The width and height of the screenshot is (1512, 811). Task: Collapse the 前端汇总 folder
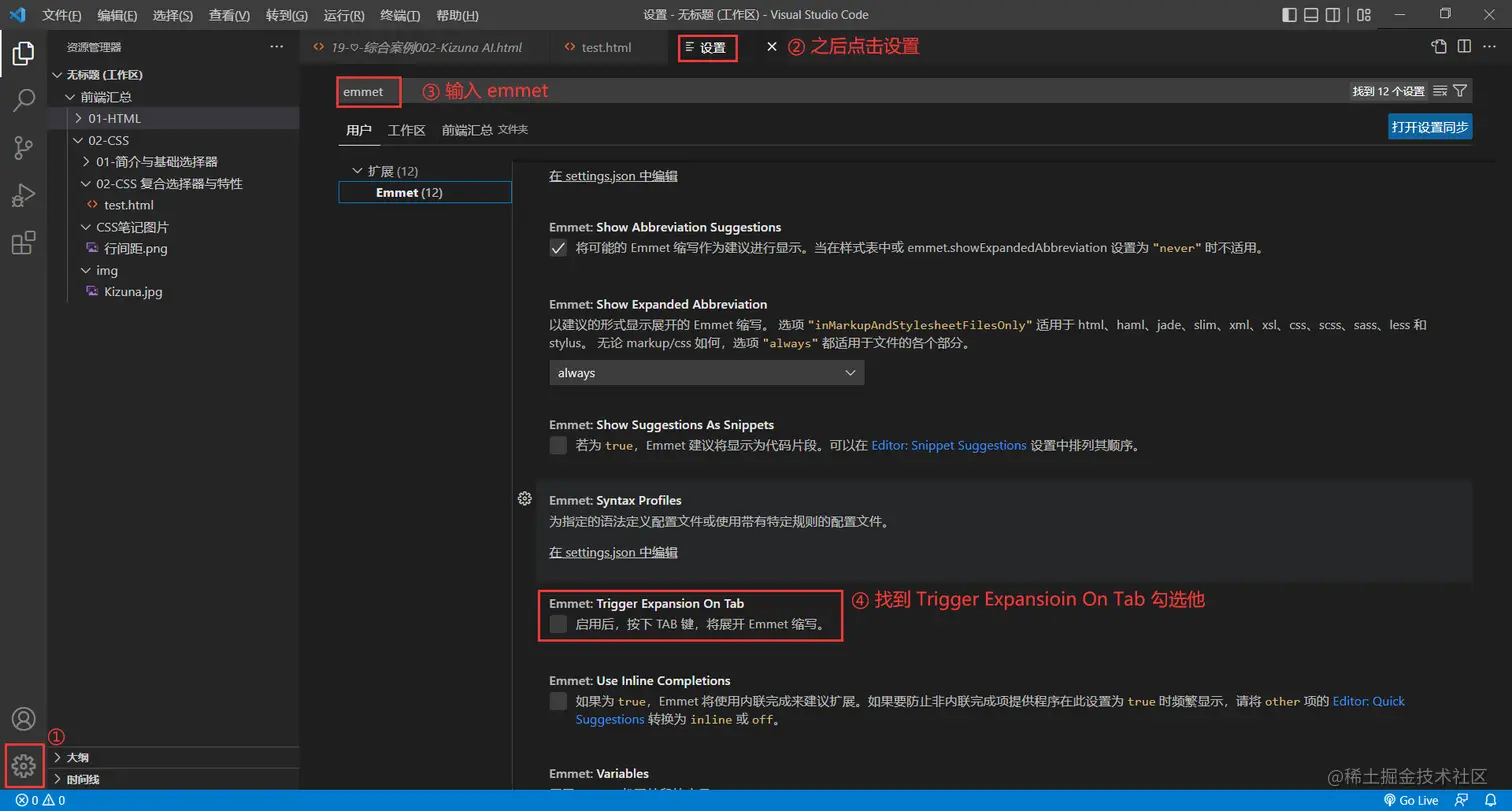point(70,97)
